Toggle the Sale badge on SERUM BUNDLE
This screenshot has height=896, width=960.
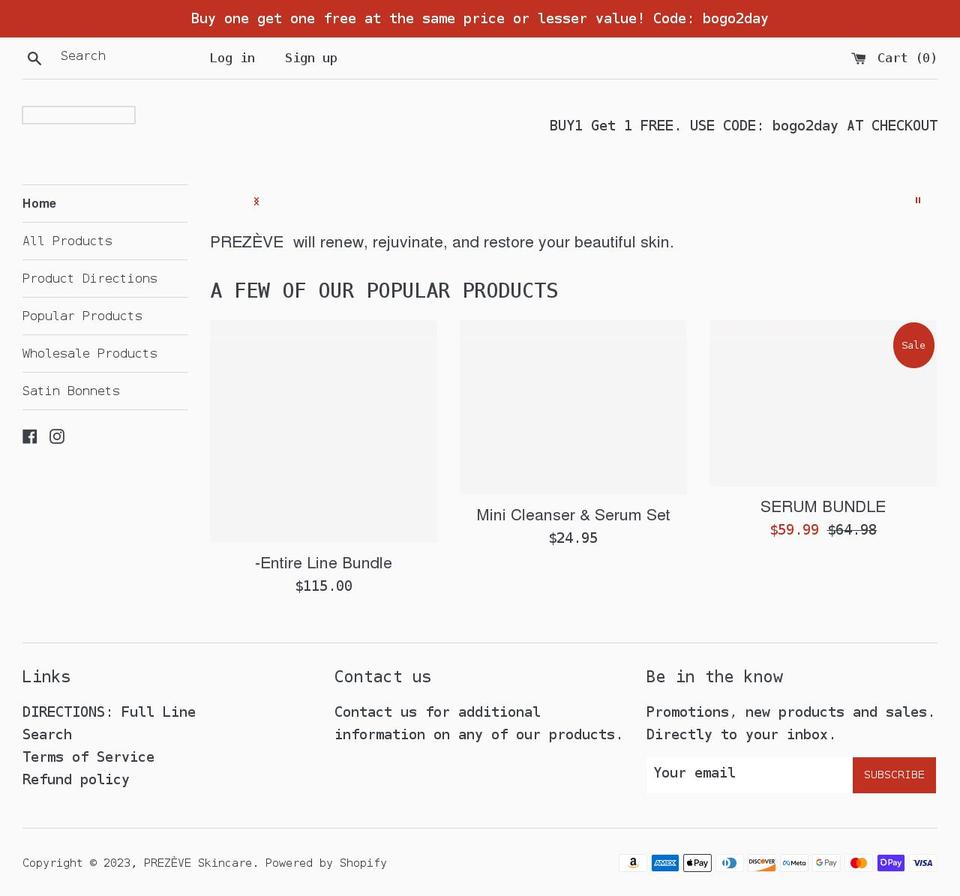913,345
